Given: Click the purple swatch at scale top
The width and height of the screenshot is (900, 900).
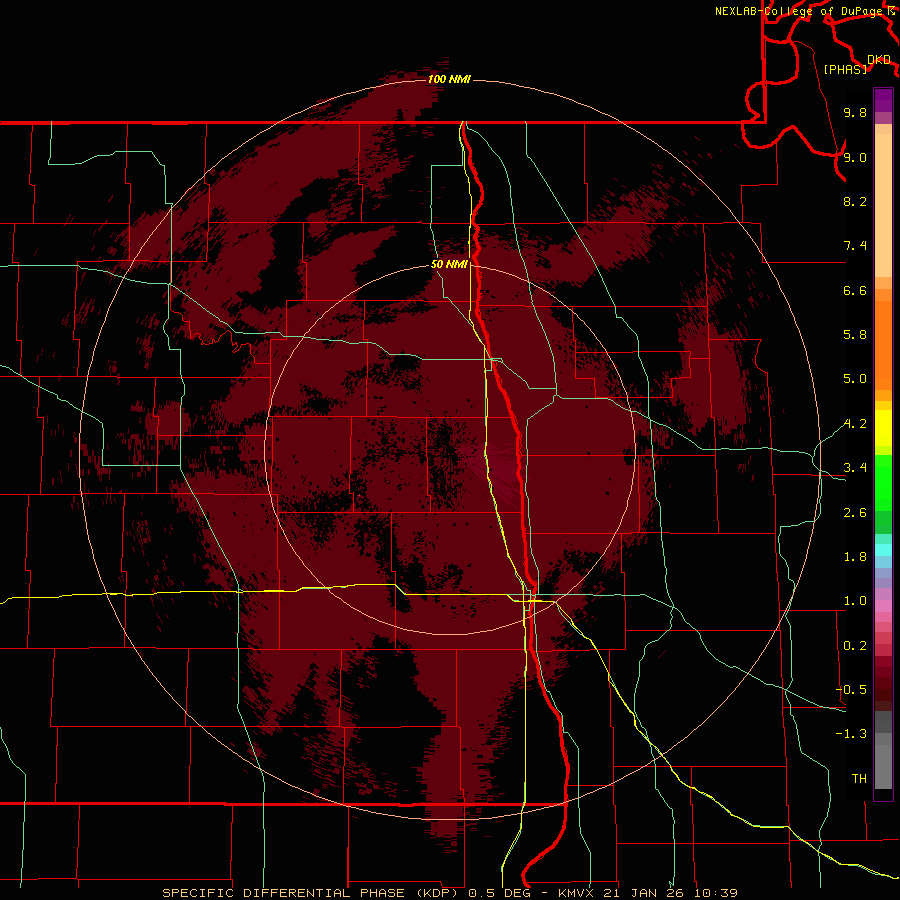Looking at the screenshot, I should click(x=883, y=100).
